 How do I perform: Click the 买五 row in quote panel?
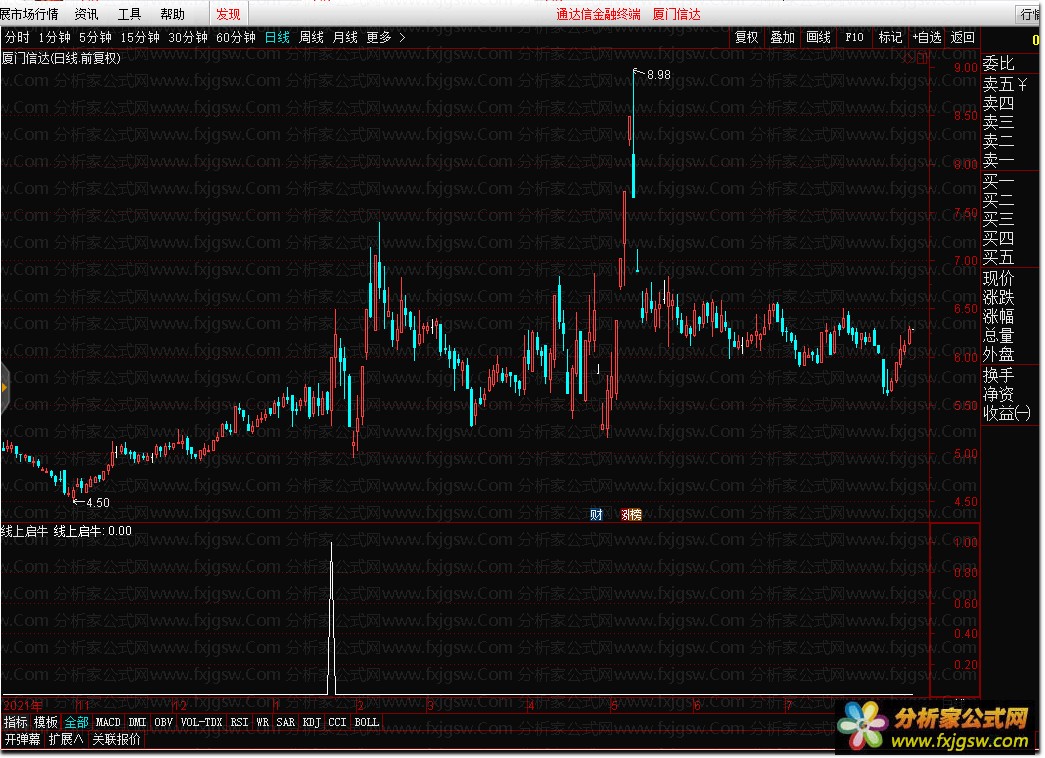click(998, 257)
